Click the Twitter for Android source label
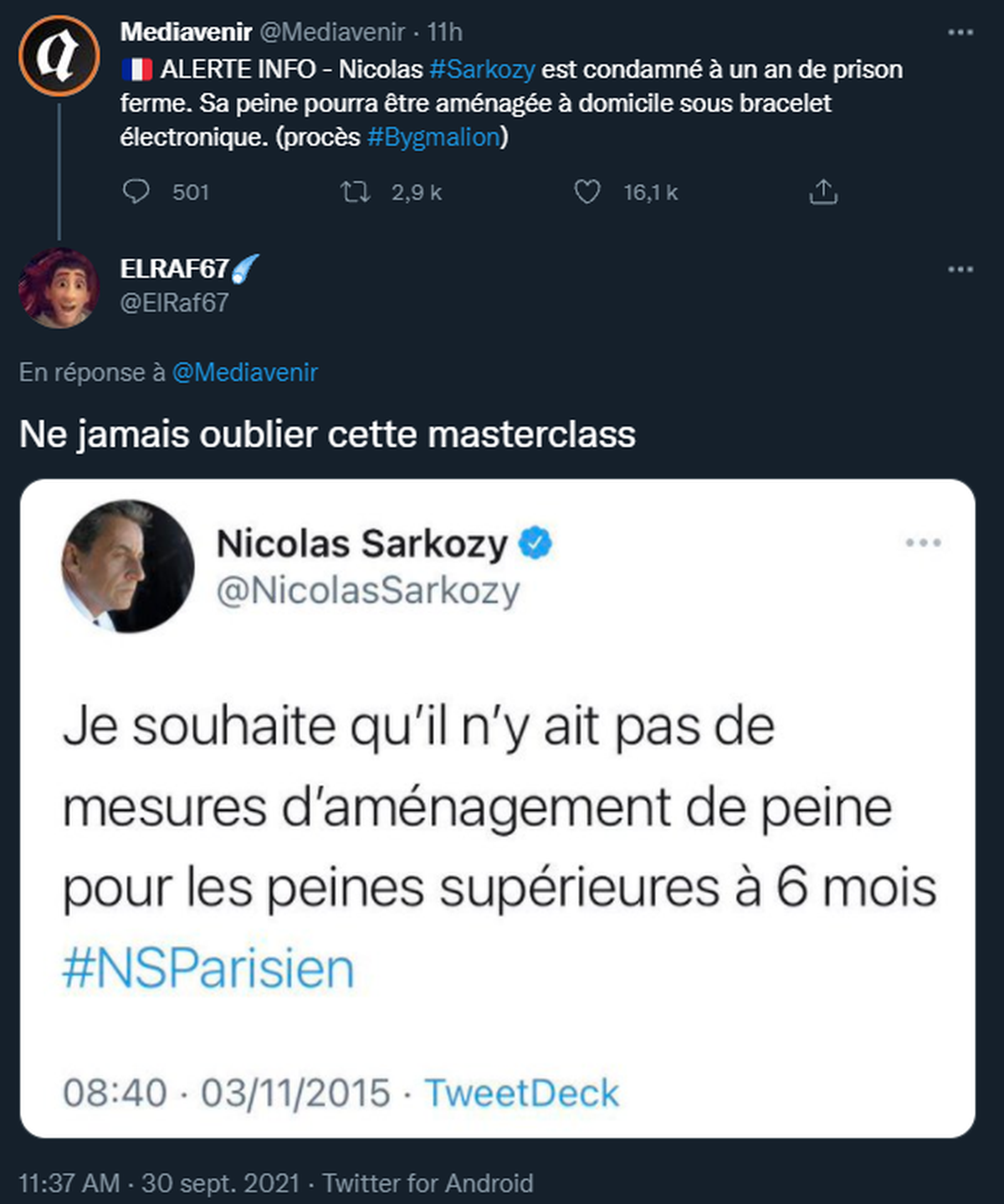The height and width of the screenshot is (1204, 1004). [428, 1183]
